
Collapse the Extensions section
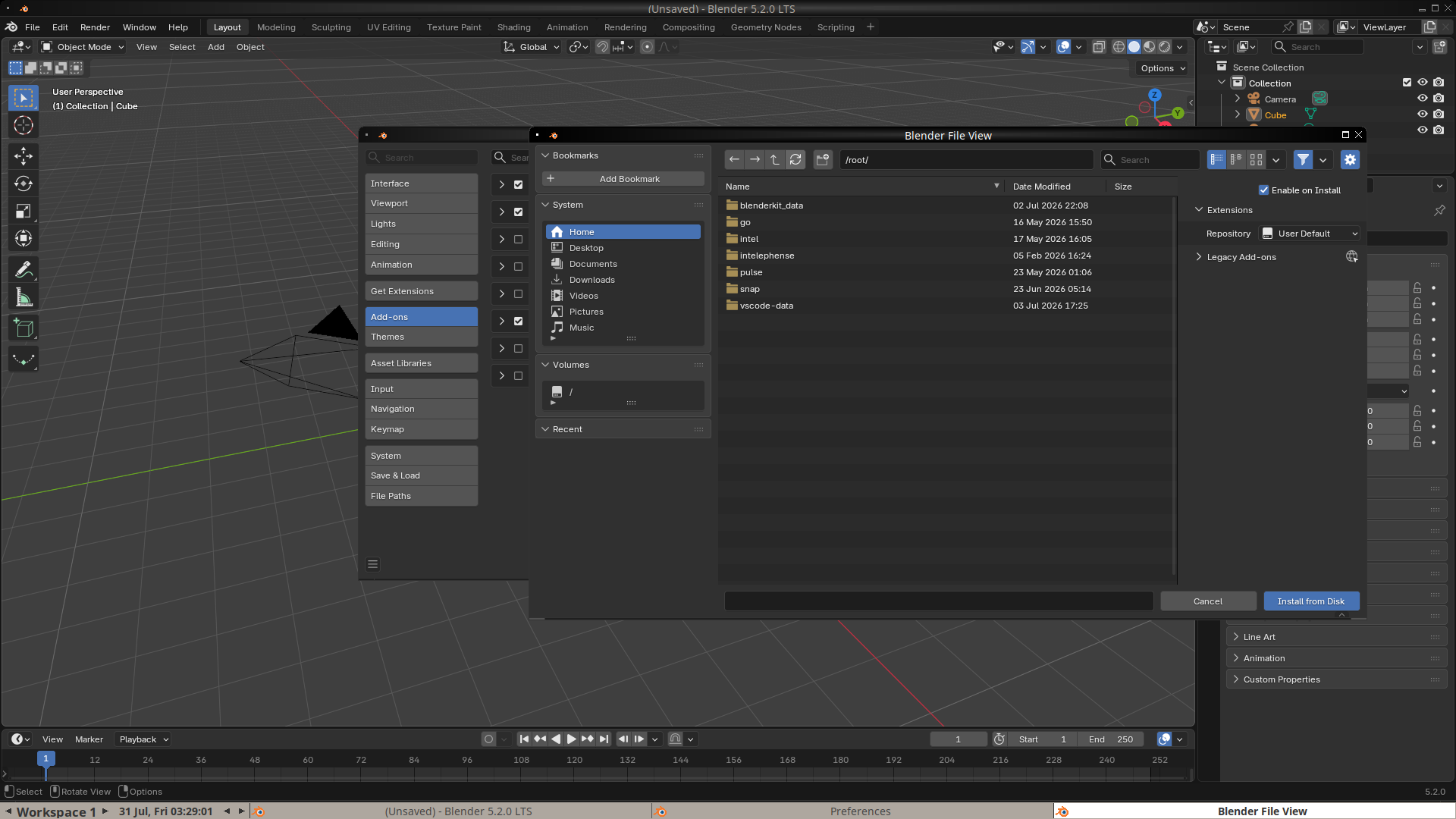coord(1200,210)
